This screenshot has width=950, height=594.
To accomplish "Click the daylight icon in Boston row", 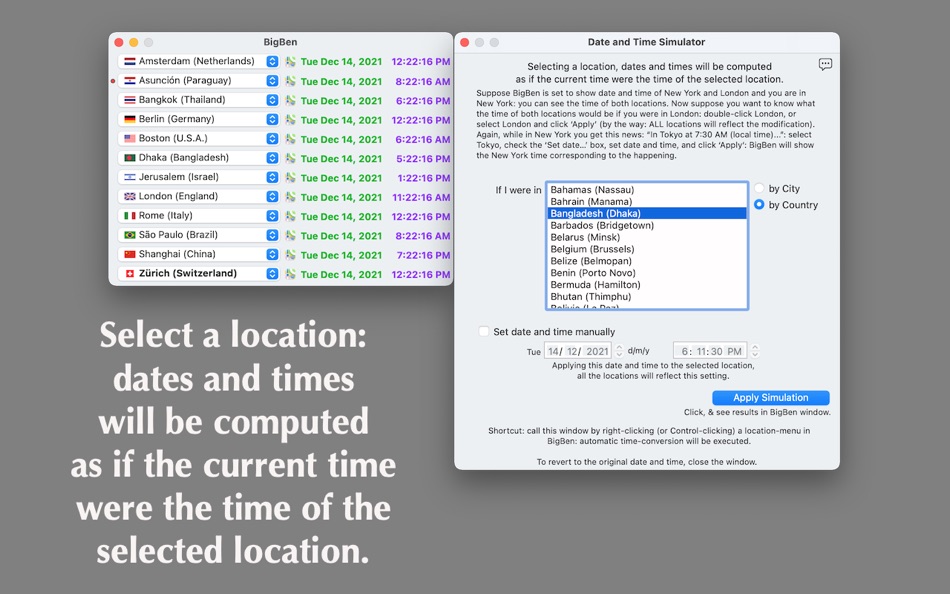I will (291, 139).
